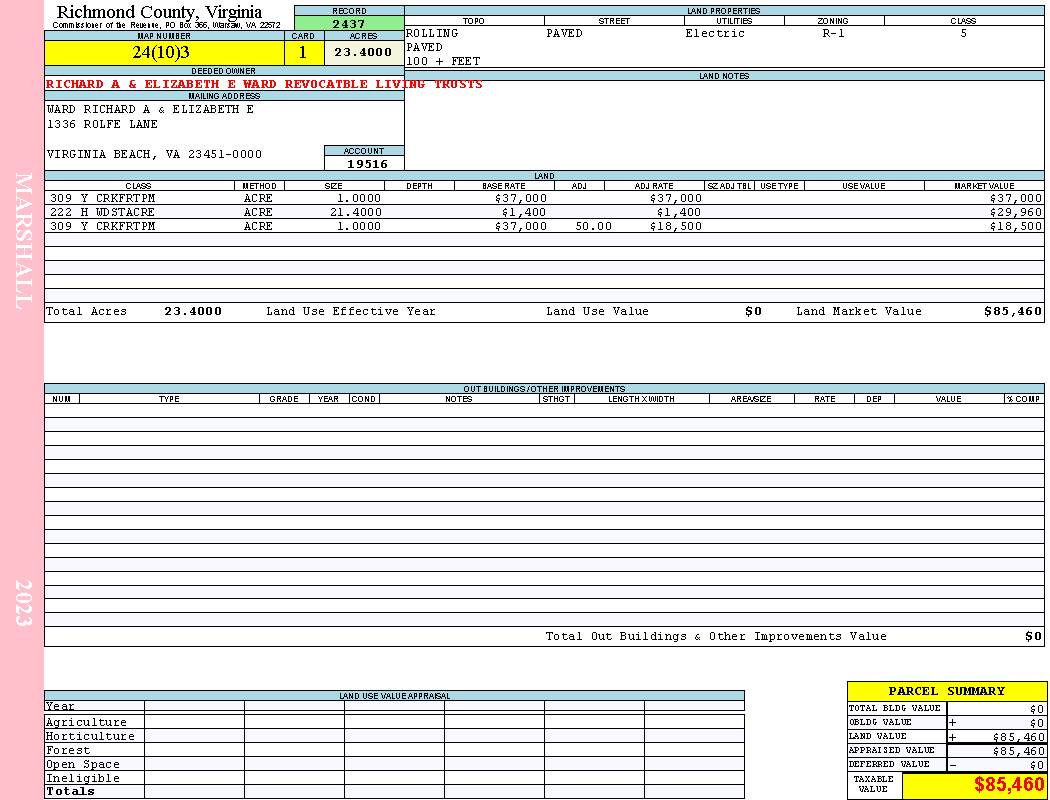The width and height of the screenshot is (1050, 800).
Task: Click the Agriculture row label
Action: coord(86,722)
